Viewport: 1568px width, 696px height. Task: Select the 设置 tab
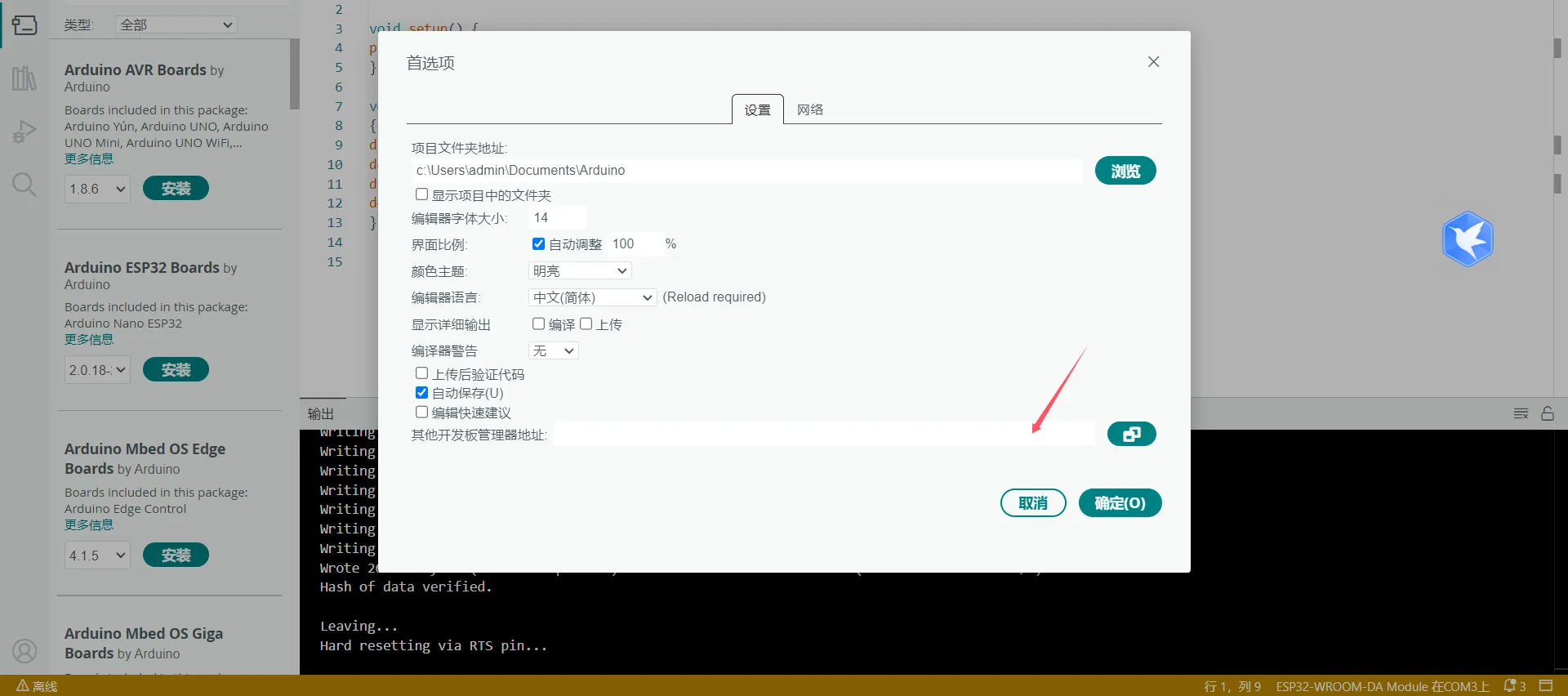tap(757, 109)
